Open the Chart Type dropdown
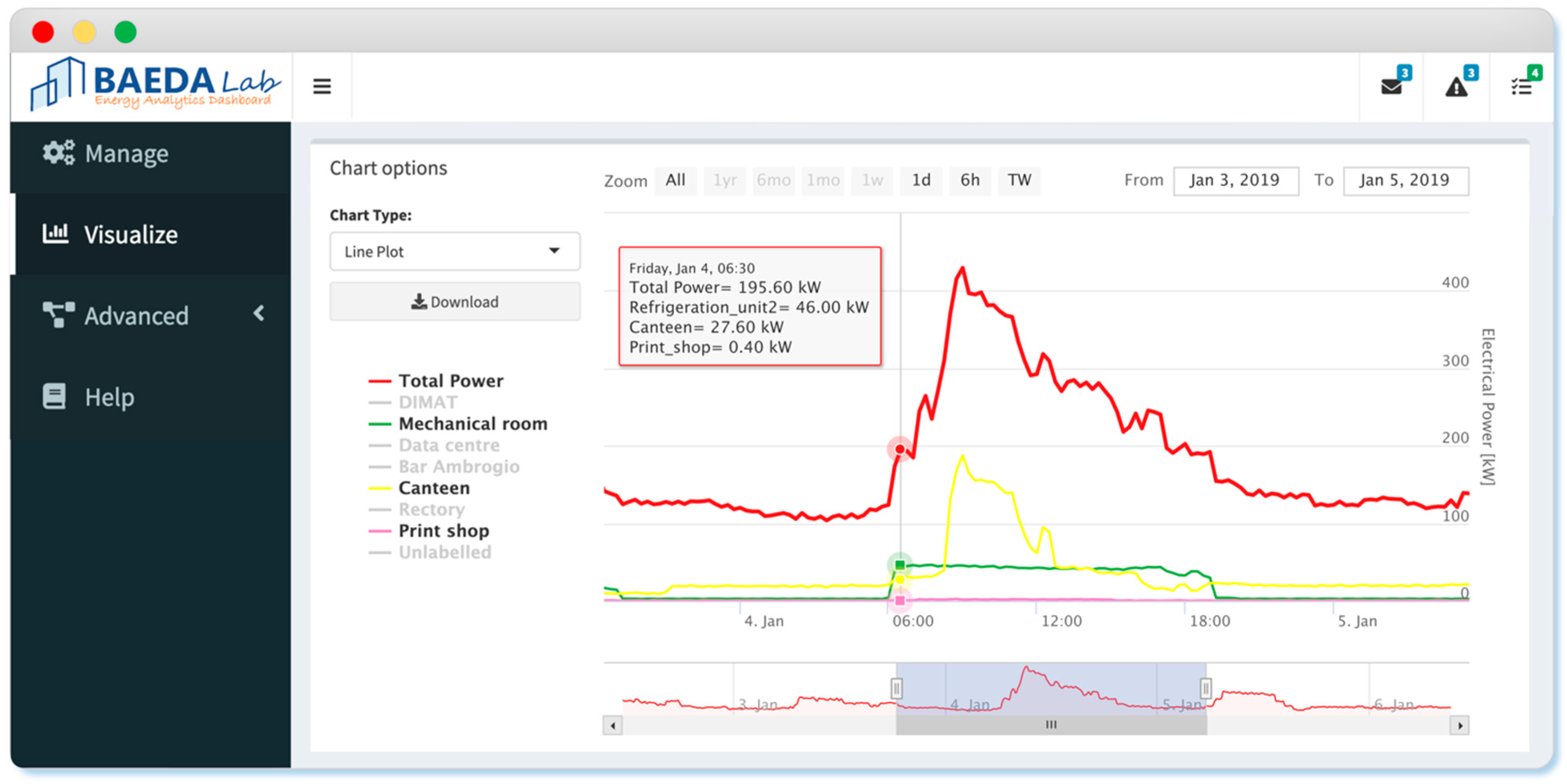 [x=455, y=251]
